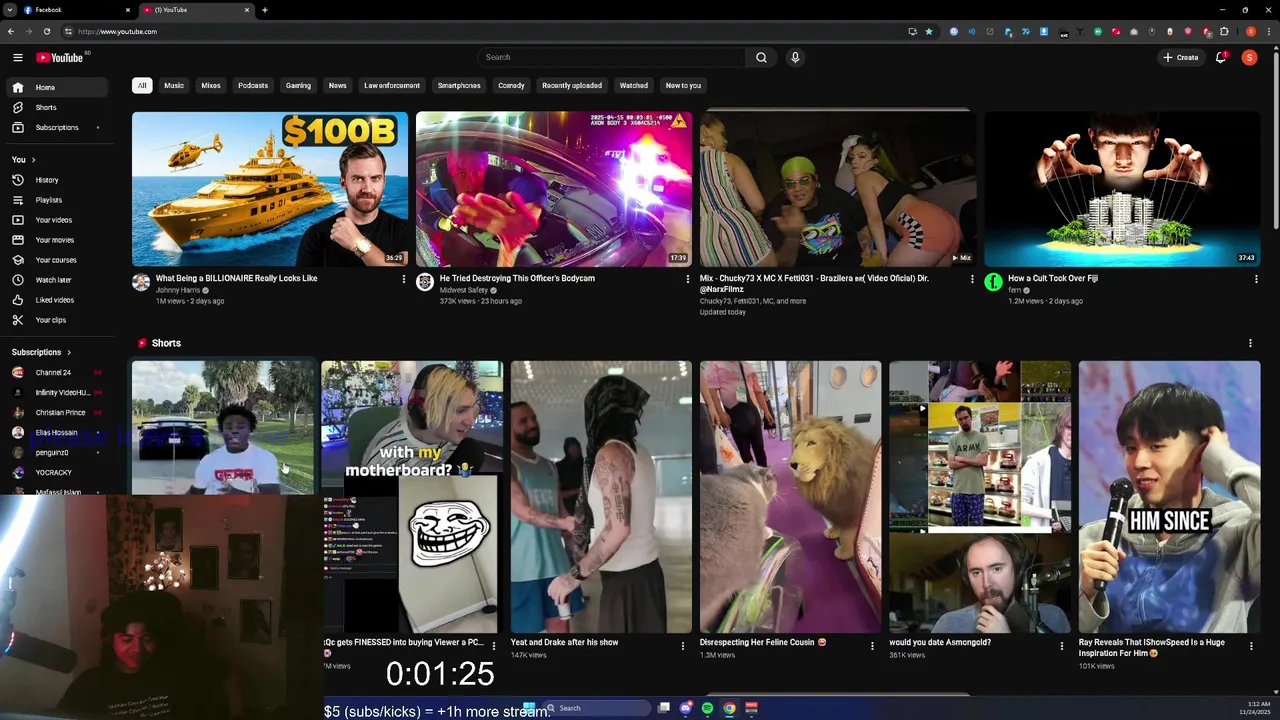Switch to the Facebook browser tab
The image size is (1280, 720).
point(75,10)
